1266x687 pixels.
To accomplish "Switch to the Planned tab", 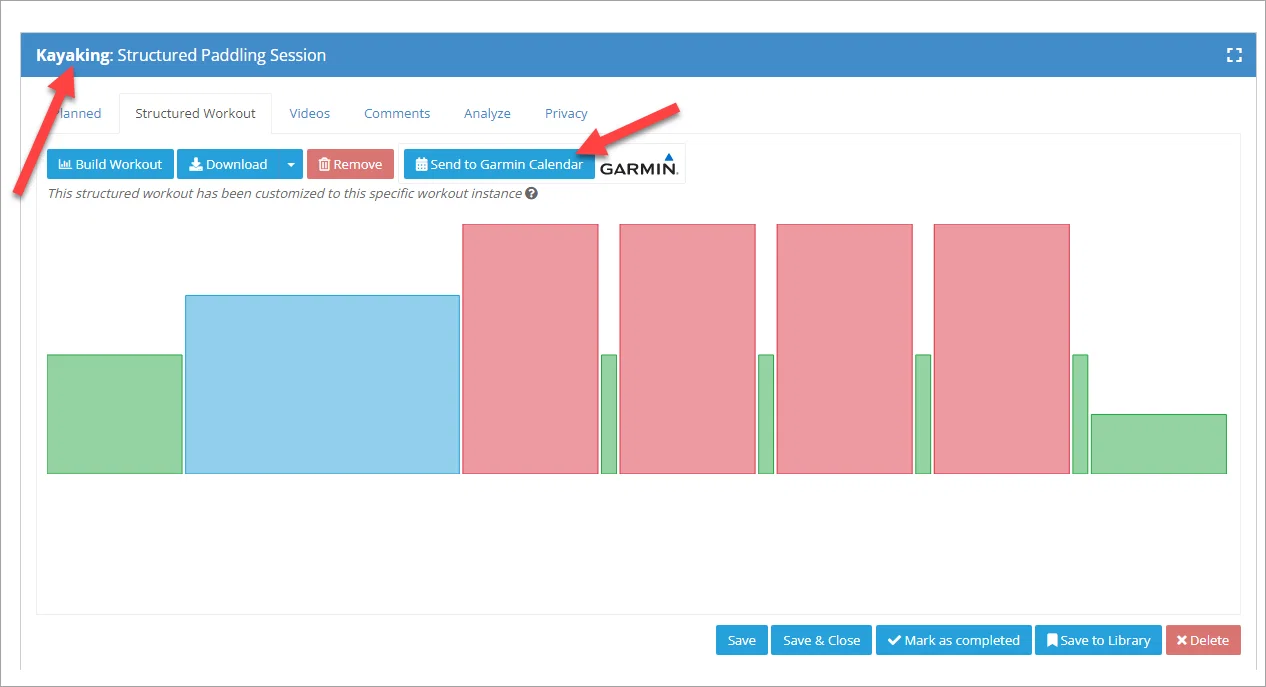I will pyautogui.click(x=78, y=113).
